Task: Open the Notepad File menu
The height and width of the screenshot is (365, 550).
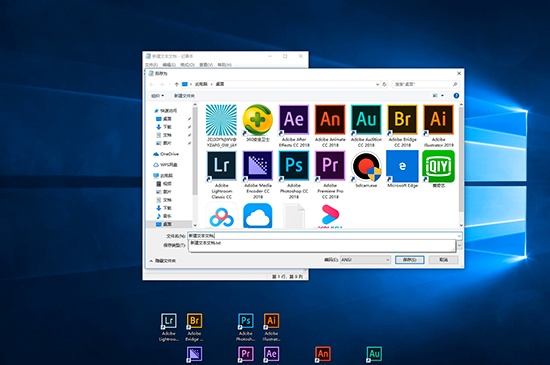Action: (151, 65)
